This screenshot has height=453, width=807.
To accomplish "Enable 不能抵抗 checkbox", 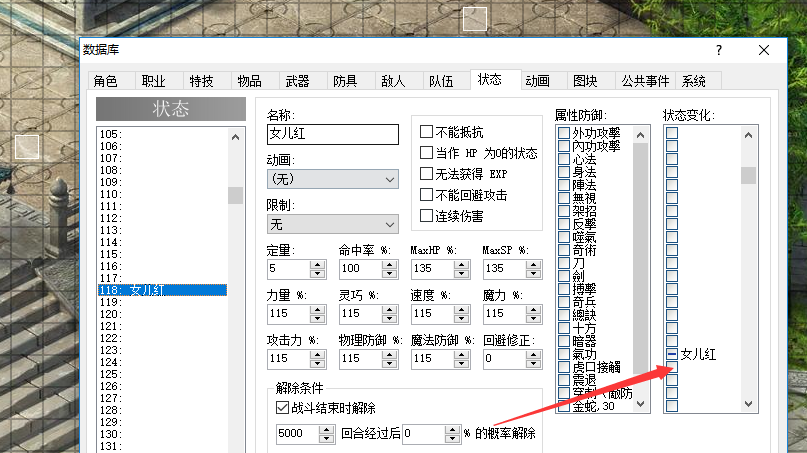I will pos(426,132).
